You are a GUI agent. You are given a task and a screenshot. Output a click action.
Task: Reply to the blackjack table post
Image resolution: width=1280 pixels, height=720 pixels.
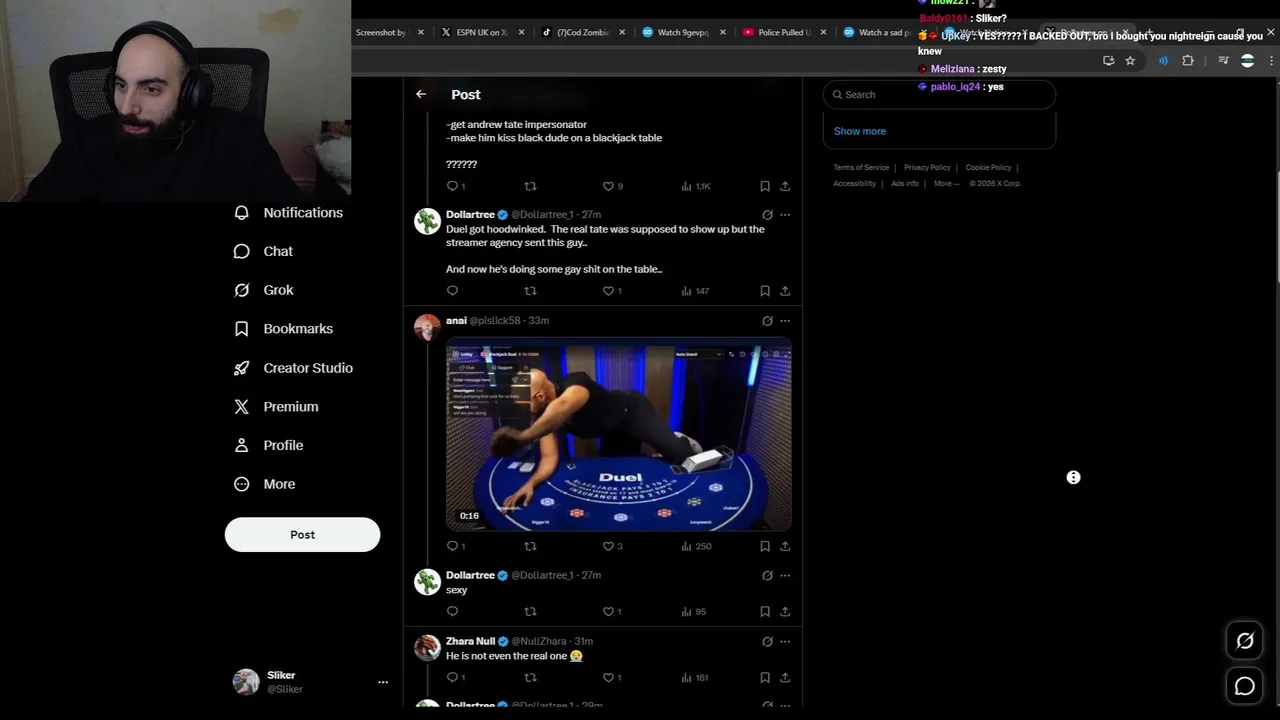click(452, 186)
